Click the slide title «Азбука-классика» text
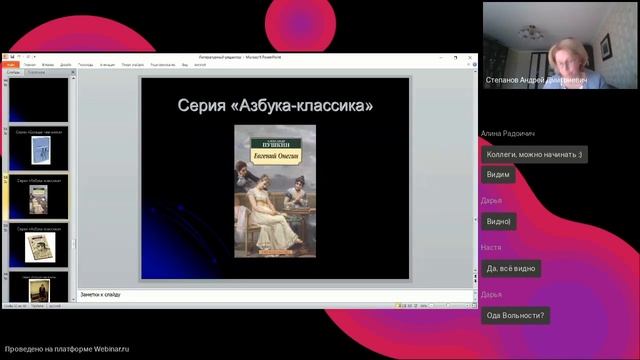The image size is (640, 360). [x=275, y=105]
